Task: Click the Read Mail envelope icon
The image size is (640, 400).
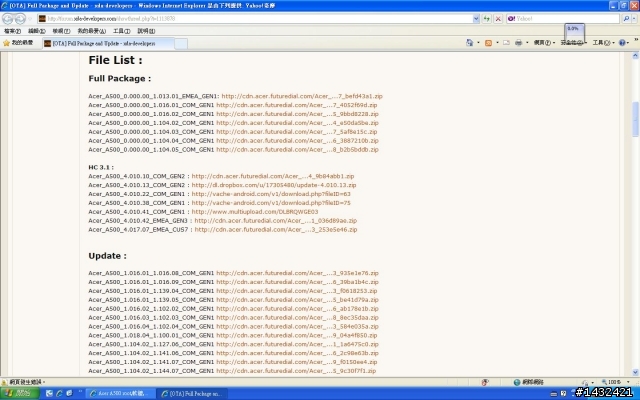Action: pyautogui.click(x=506, y=42)
